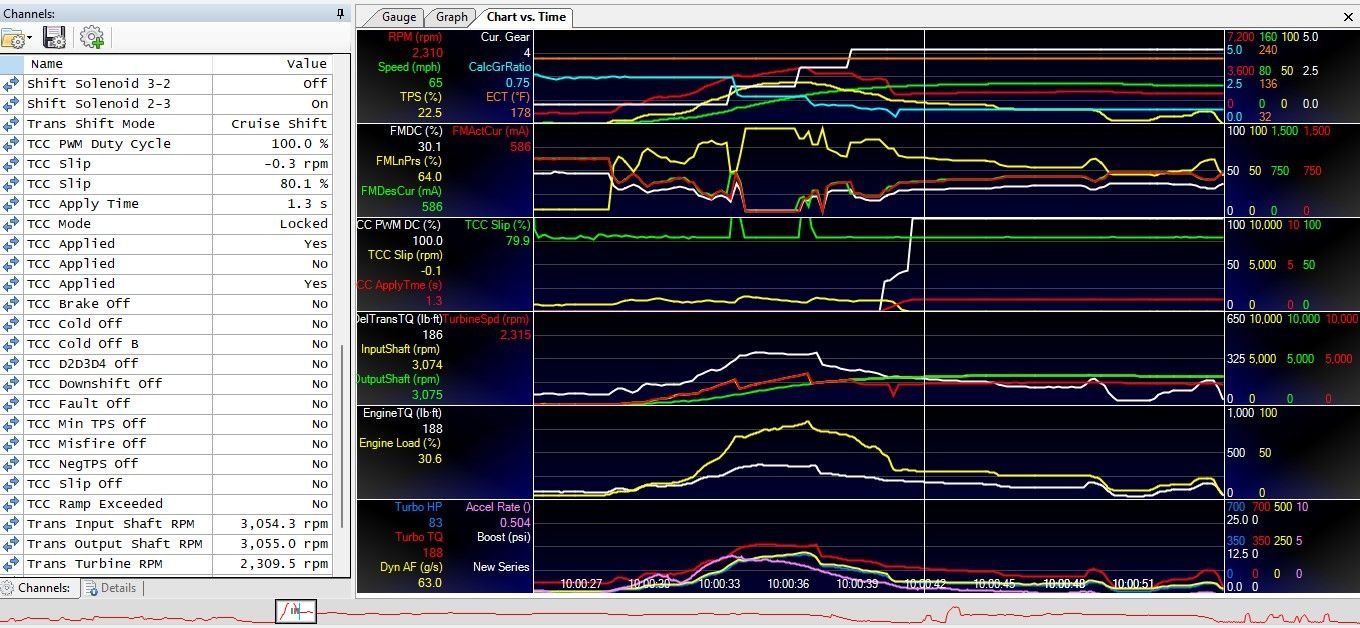1360x628 pixels.
Task: Select the Trans Shift Mode channel row
Action: click(x=91, y=124)
